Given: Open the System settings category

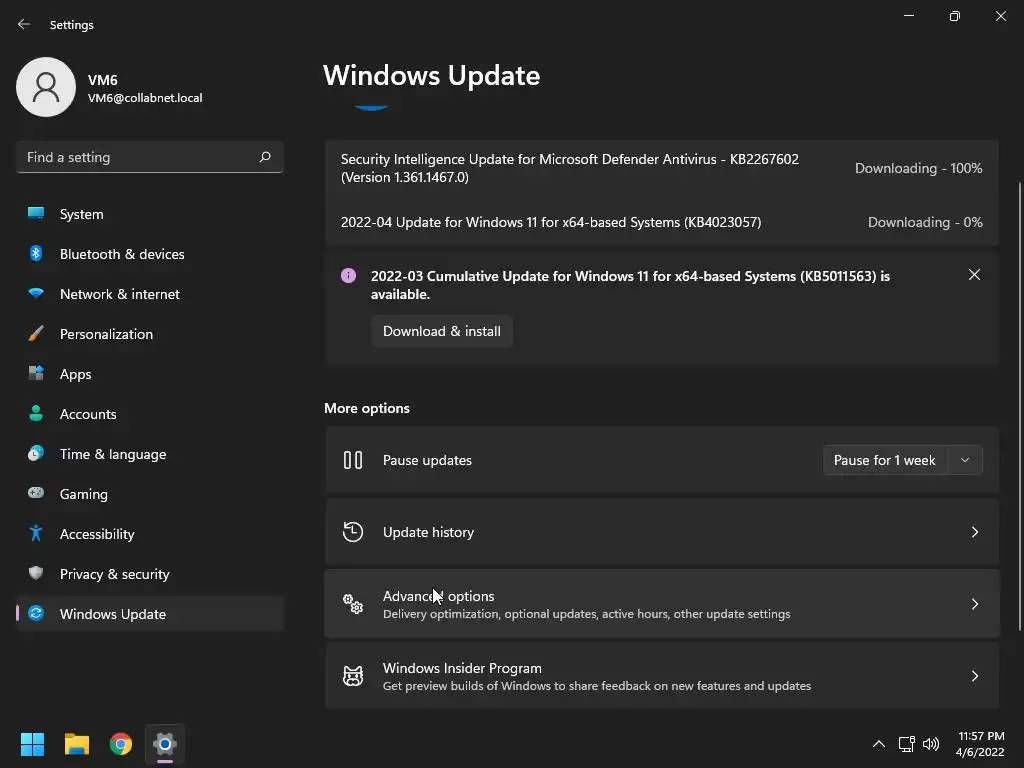Looking at the screenshot, I should [x=150, y=214].
